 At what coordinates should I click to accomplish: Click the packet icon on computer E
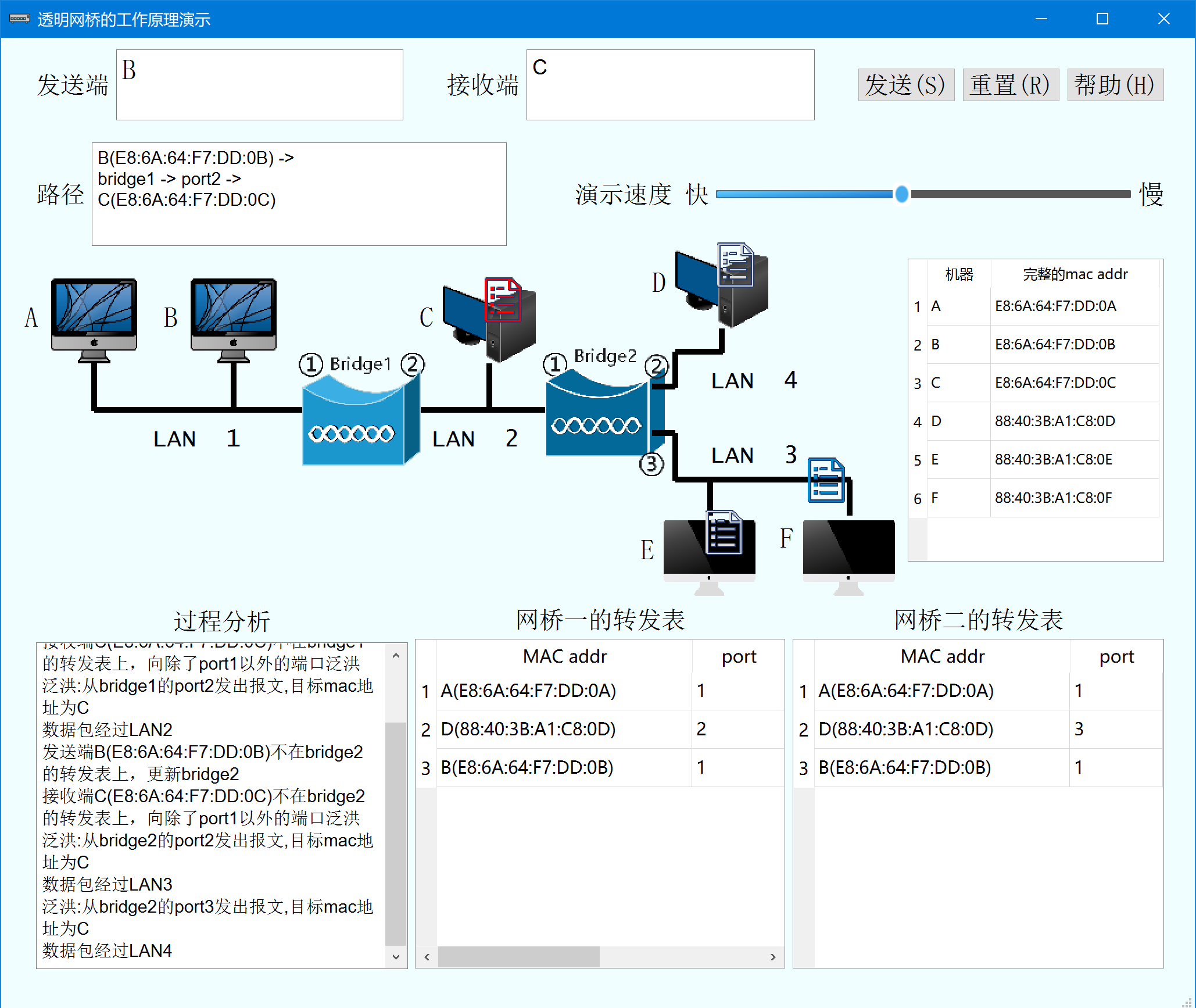pos(724,532)
